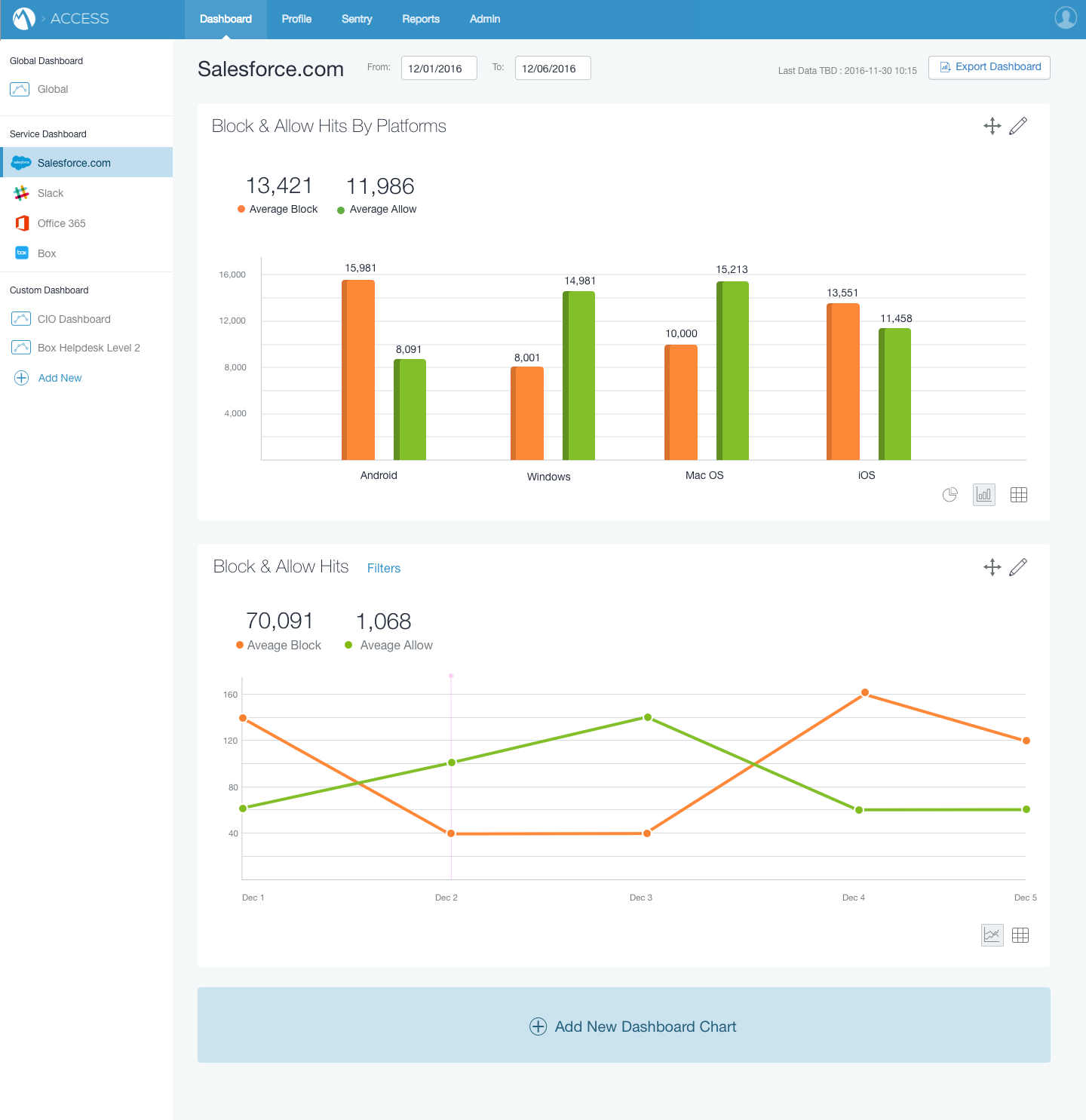The width and height of the screenshot is (1086, 1120).
Task: Click Average Block orange legend dot
Action: click(x=241, y=209)
